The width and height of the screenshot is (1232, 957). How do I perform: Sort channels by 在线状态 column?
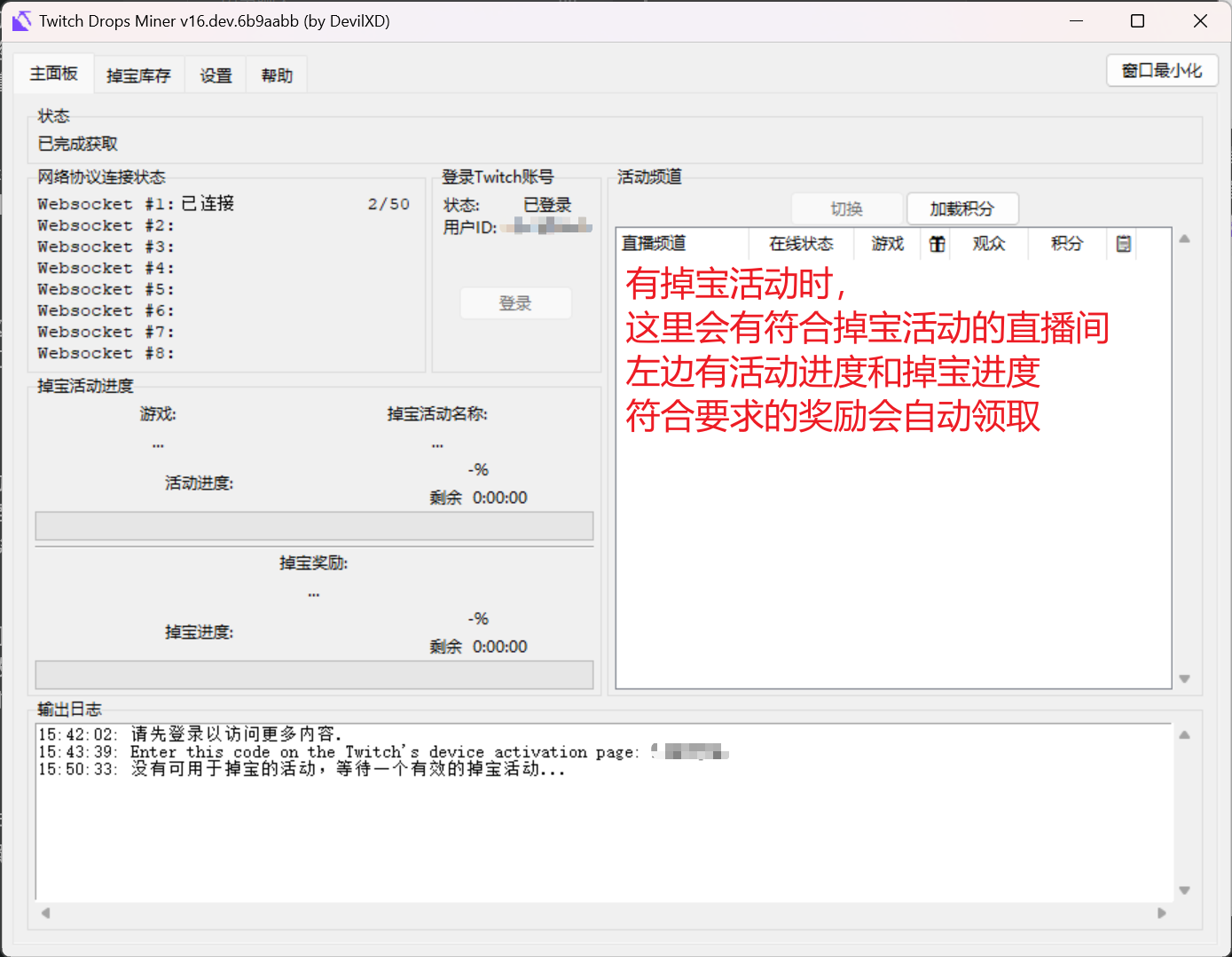tap(802, 243)
